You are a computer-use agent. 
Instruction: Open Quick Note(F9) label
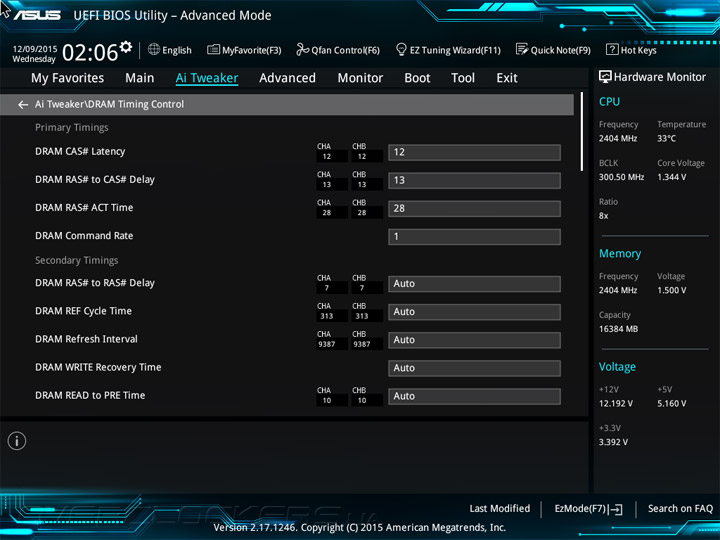coord(561,50)
